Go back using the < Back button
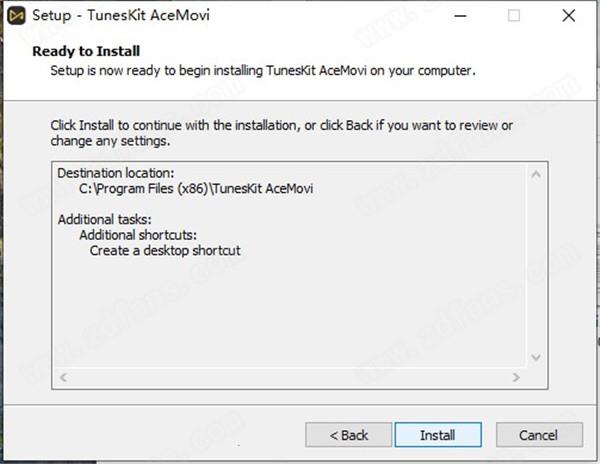Viewport: 600px width, 464px height. pos(349,435)
